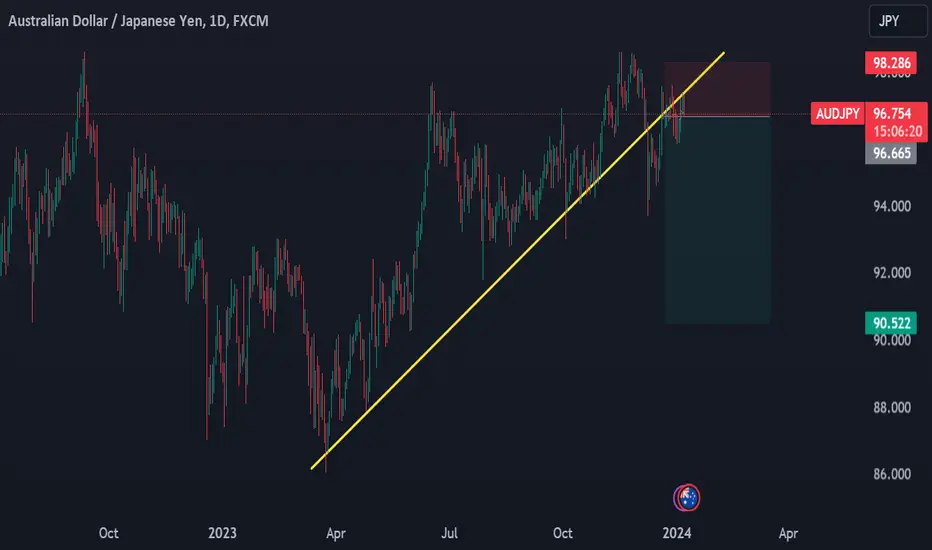Select the yellow ascending trendline
Viewport: 932px width, 550px height.
(x=518, y=260)
